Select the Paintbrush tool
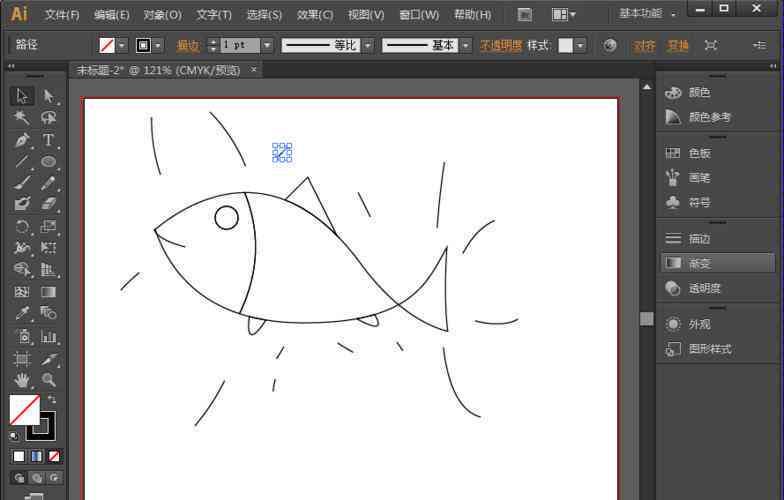This screenshot has height=500, width=784. [22, 182]
